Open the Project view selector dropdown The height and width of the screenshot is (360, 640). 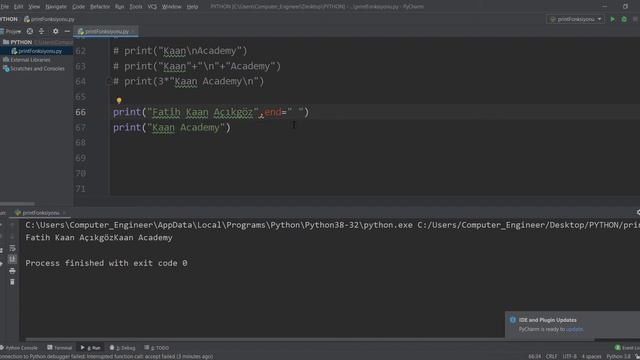pyautogui.click(x=11, y=31)
